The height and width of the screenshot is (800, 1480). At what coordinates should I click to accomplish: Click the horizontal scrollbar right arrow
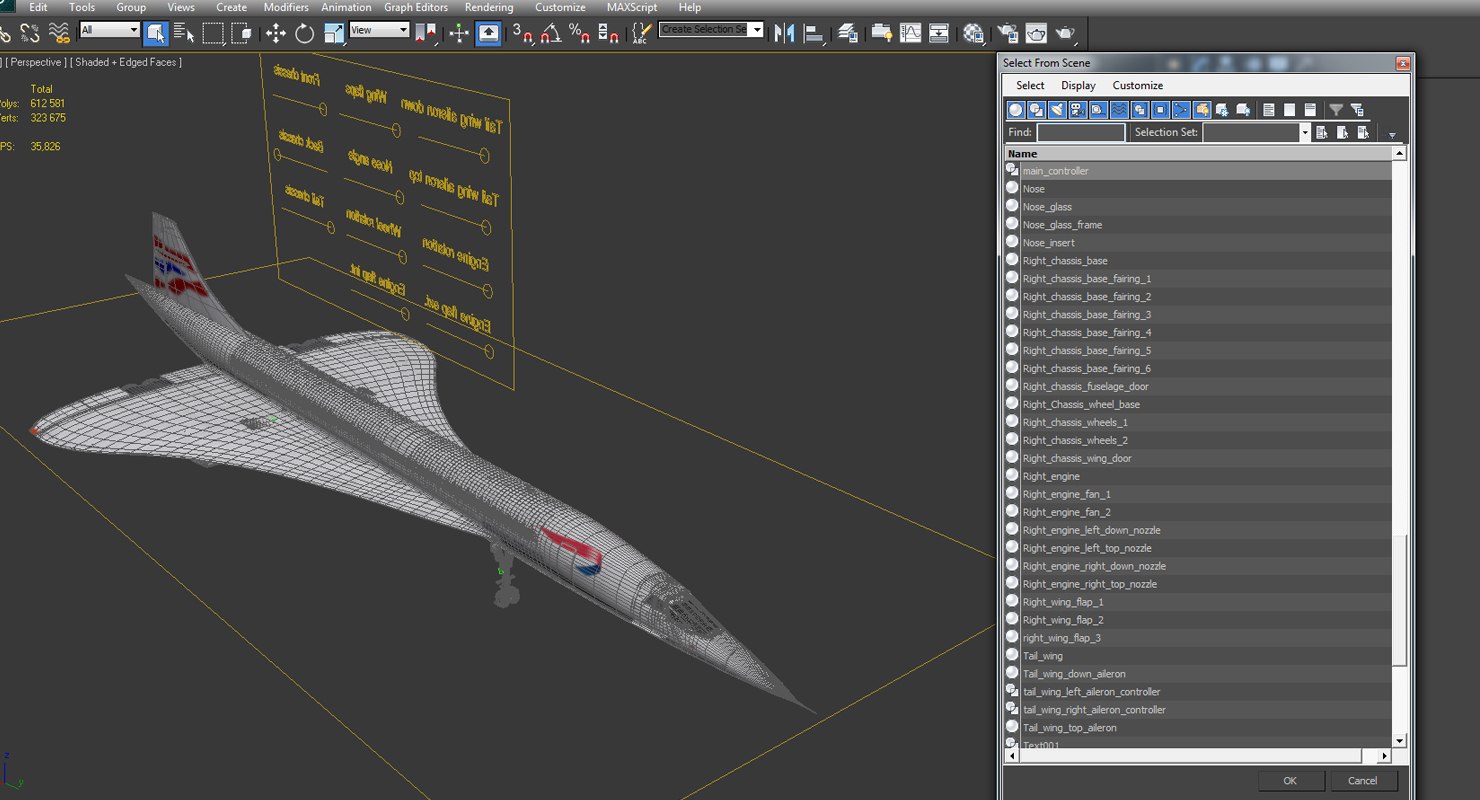click(x=1385, y=756)
